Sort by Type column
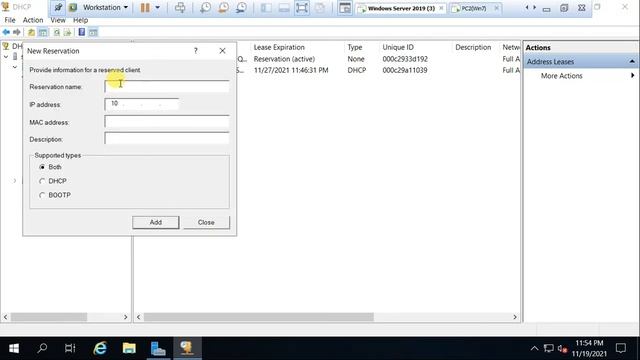The height and width of the screenshot is (360, 640). [x=355, y=47]
